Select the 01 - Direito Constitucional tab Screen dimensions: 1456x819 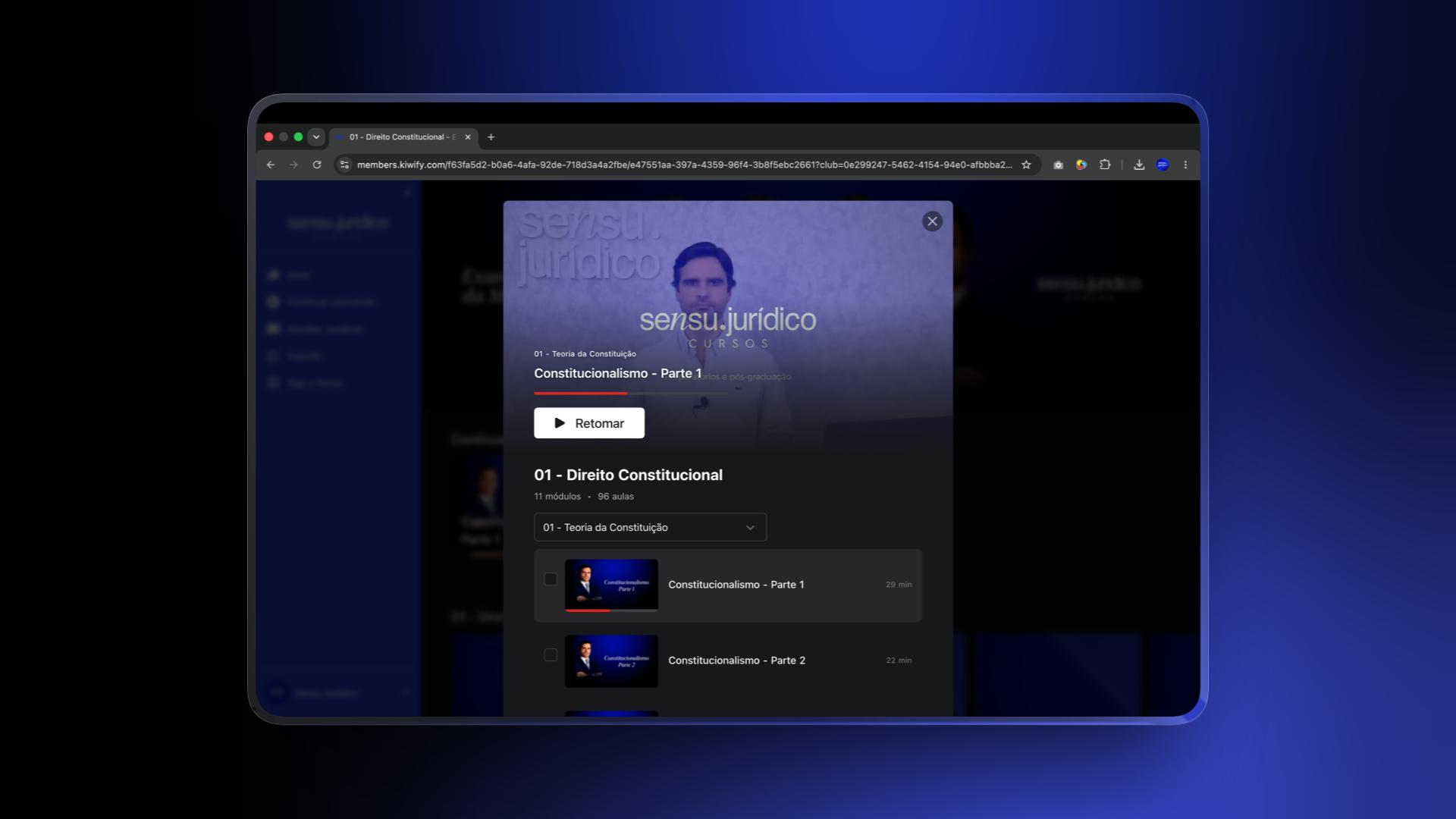pos(403,137)
